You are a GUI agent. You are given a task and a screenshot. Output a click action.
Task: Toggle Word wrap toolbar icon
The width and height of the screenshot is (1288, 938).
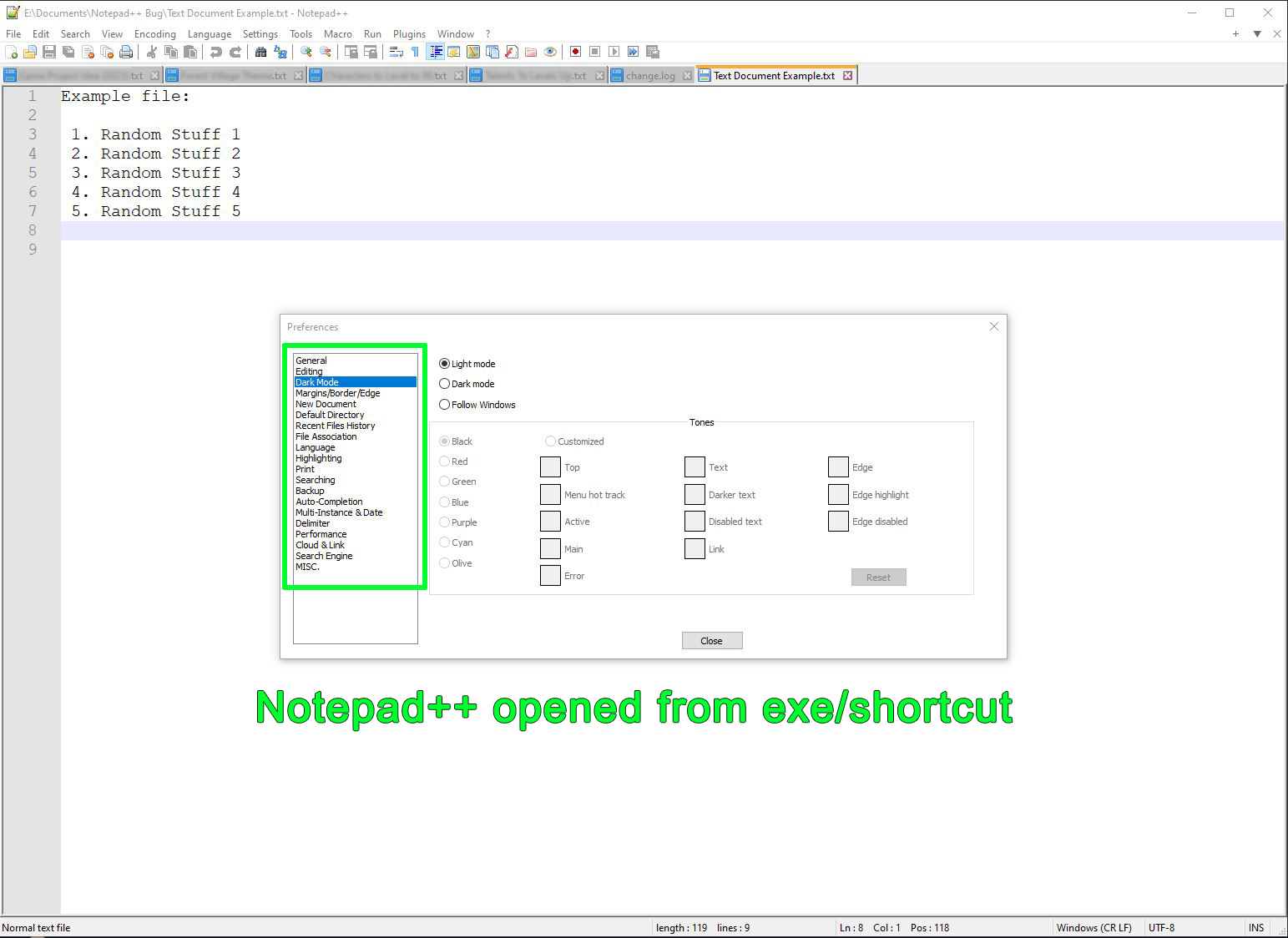pos(396,52)
